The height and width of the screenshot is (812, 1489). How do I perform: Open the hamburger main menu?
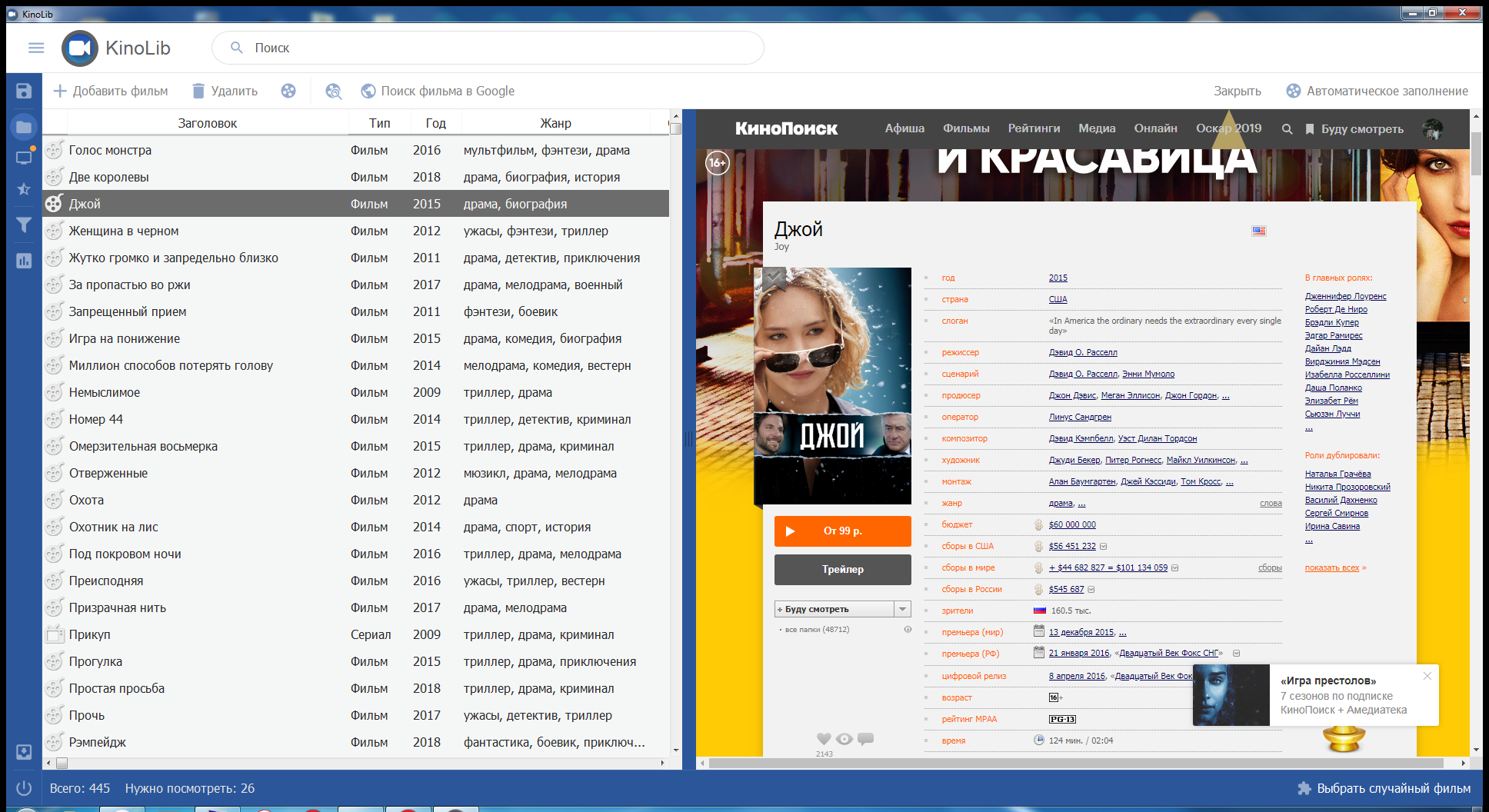click(x=36, y=48)
